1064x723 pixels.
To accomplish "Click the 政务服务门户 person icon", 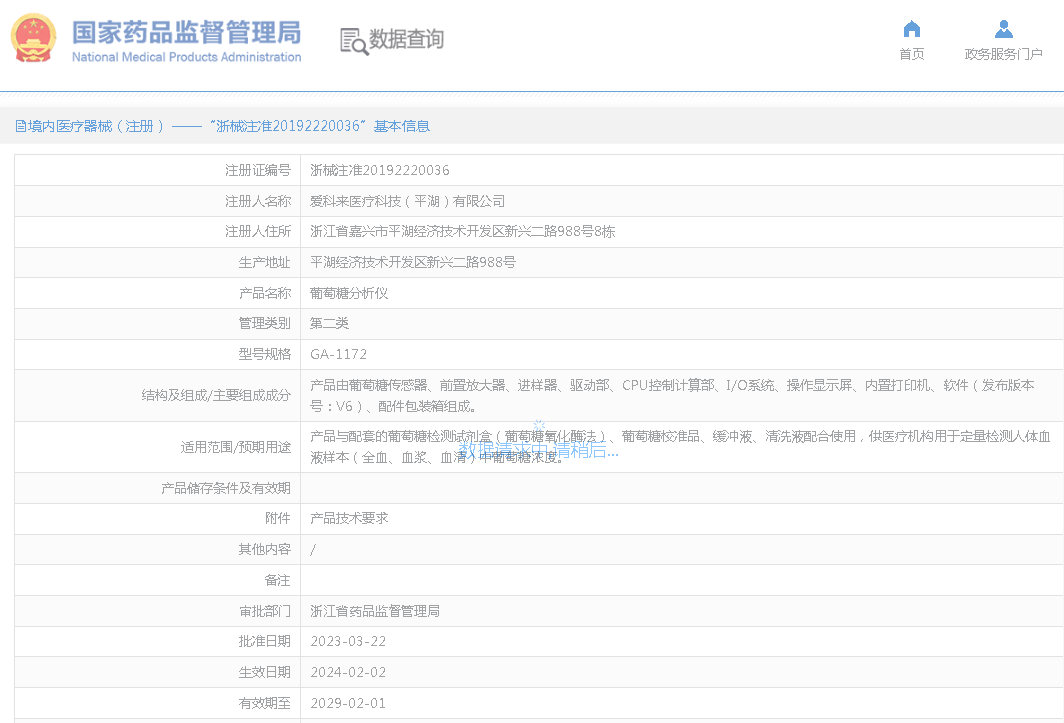I will [1003, 29].
